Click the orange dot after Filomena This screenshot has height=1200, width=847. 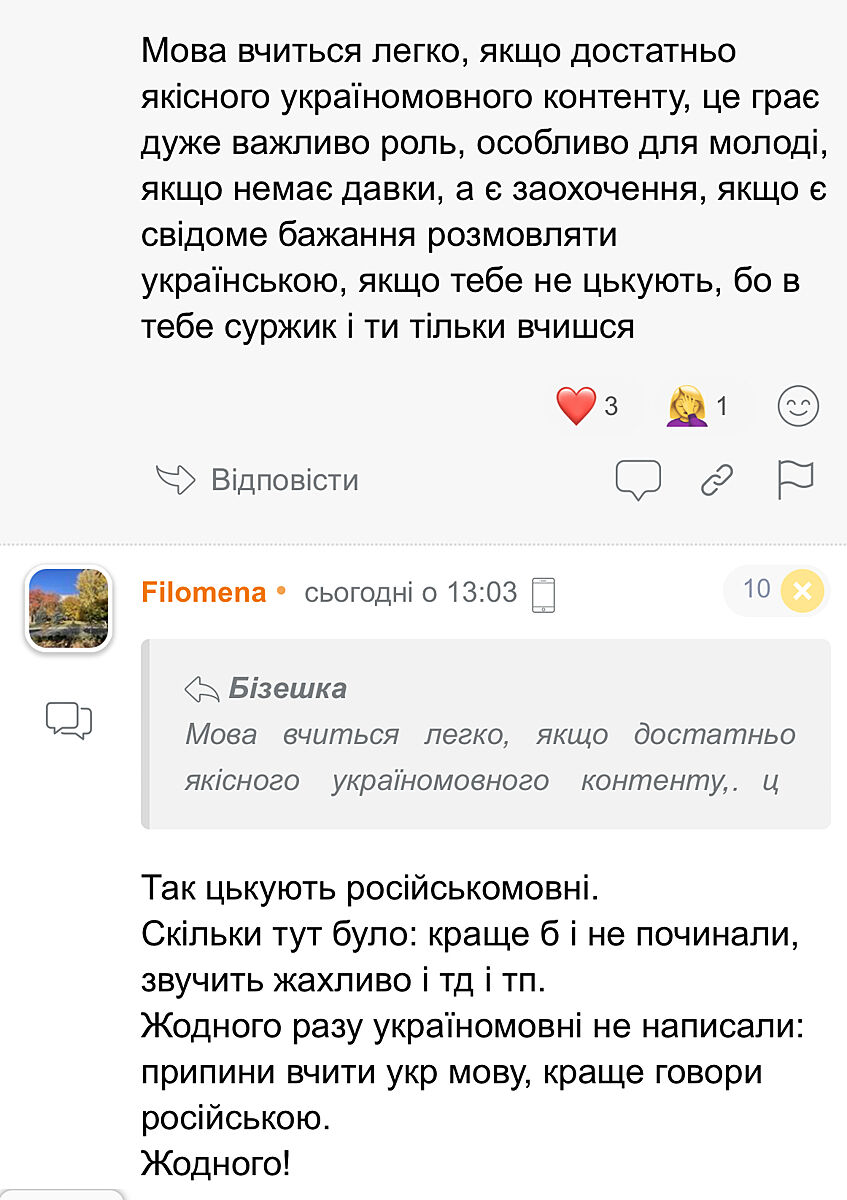(281, 591)
